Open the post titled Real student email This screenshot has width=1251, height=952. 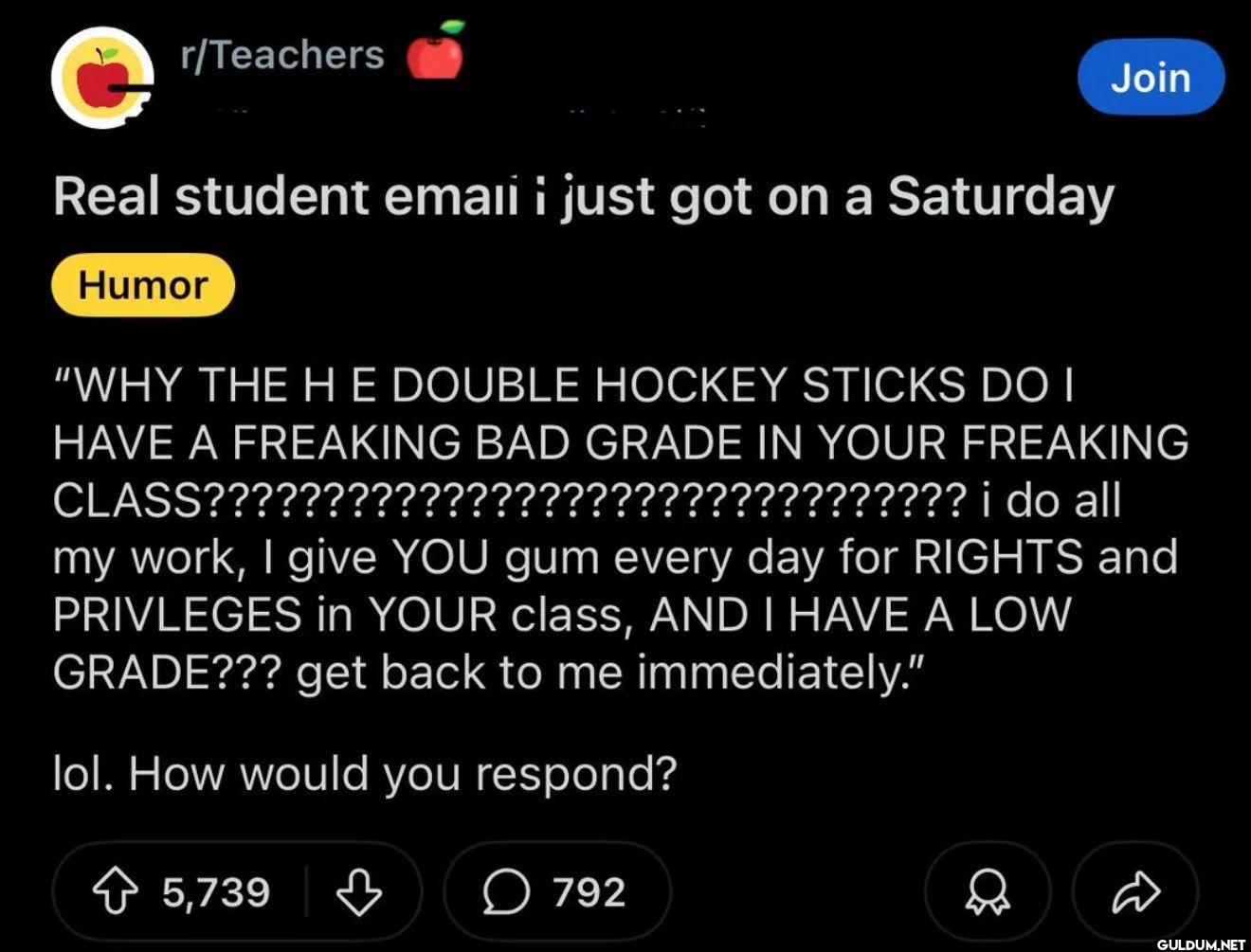[582, 197]
